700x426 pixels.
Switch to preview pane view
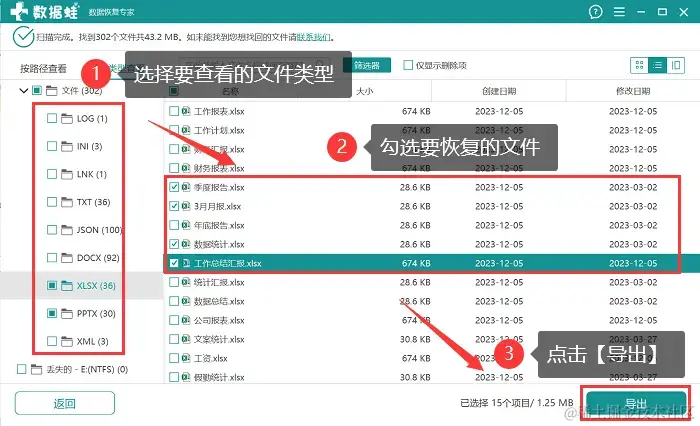676,65
